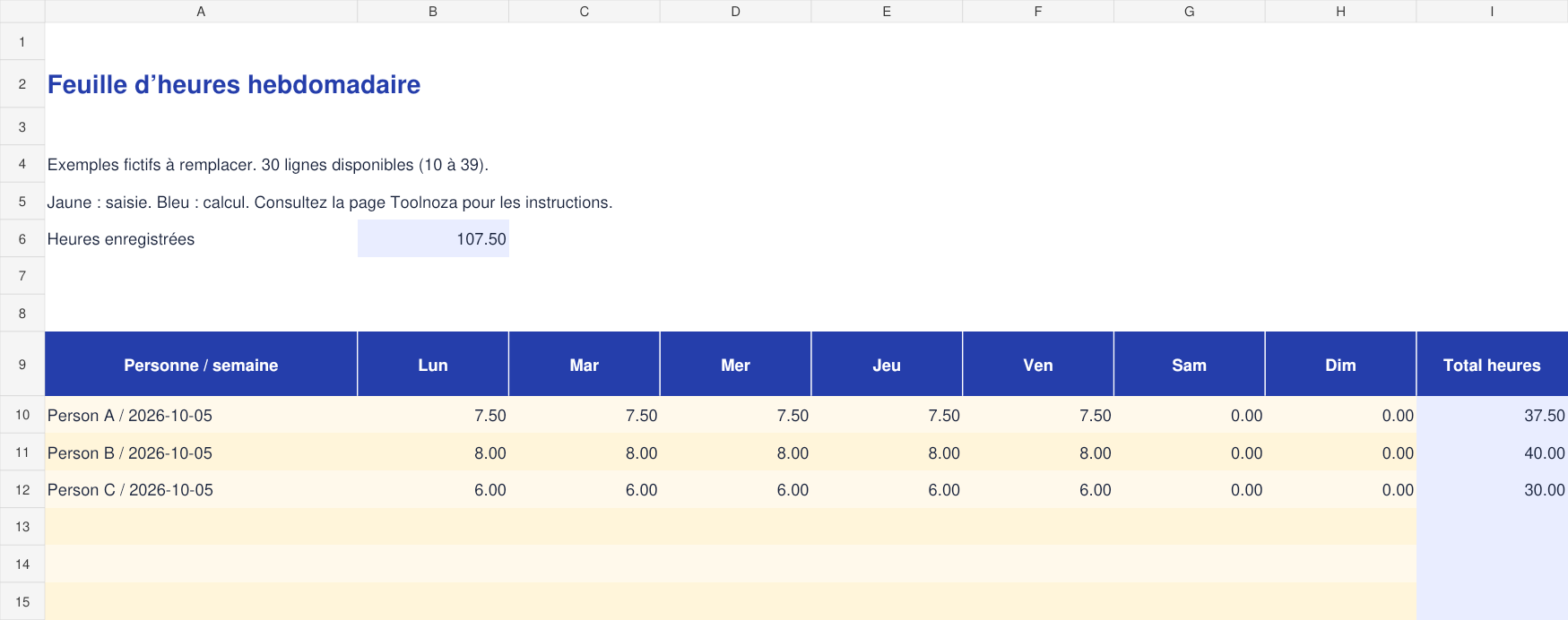
Task: Select the Jeu table header cell
Action: (887, 365)
